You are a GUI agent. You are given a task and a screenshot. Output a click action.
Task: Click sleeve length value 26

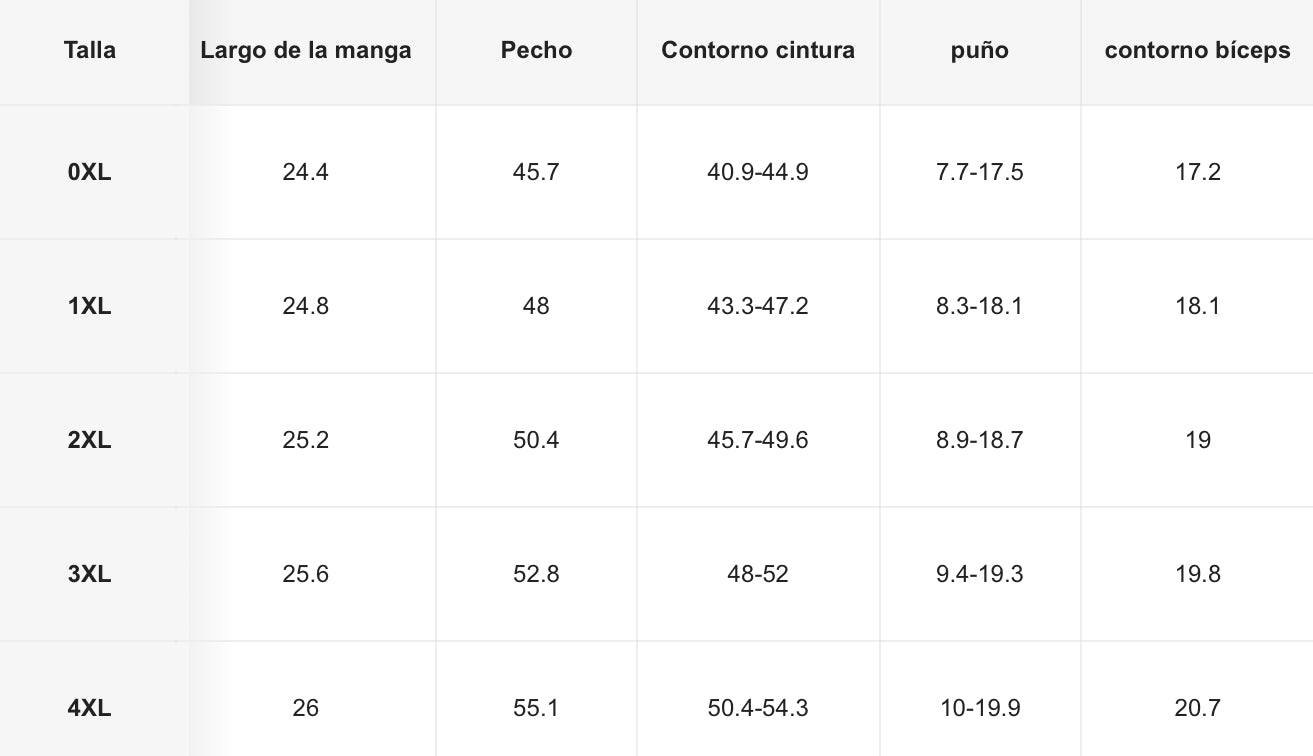coord(306,708)
